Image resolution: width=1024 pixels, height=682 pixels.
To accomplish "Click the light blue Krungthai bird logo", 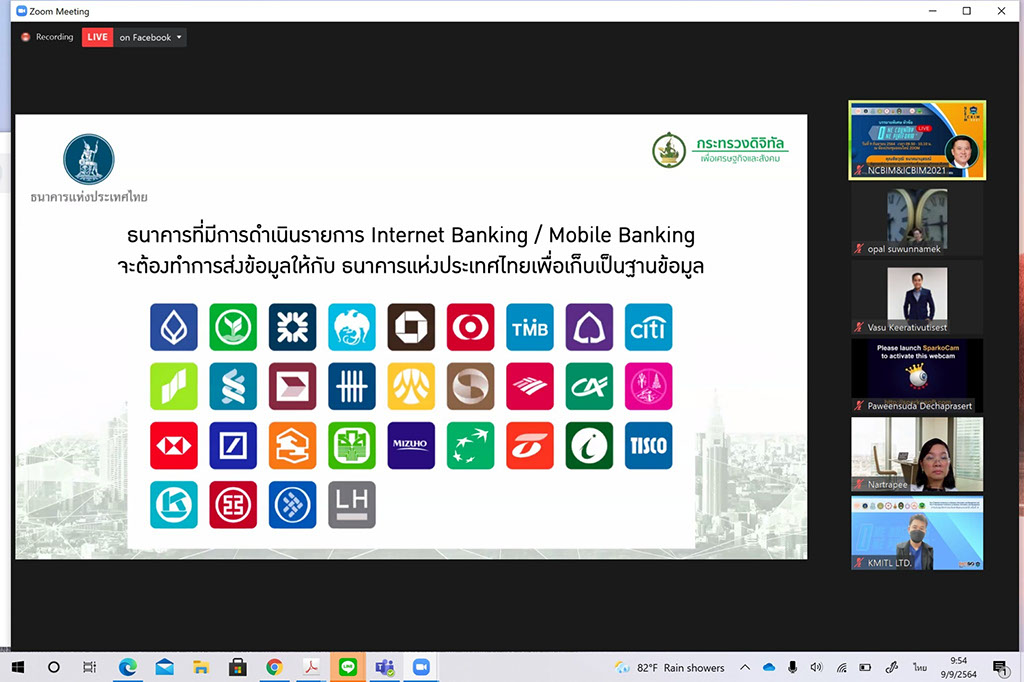I will (x=352, y=327).
